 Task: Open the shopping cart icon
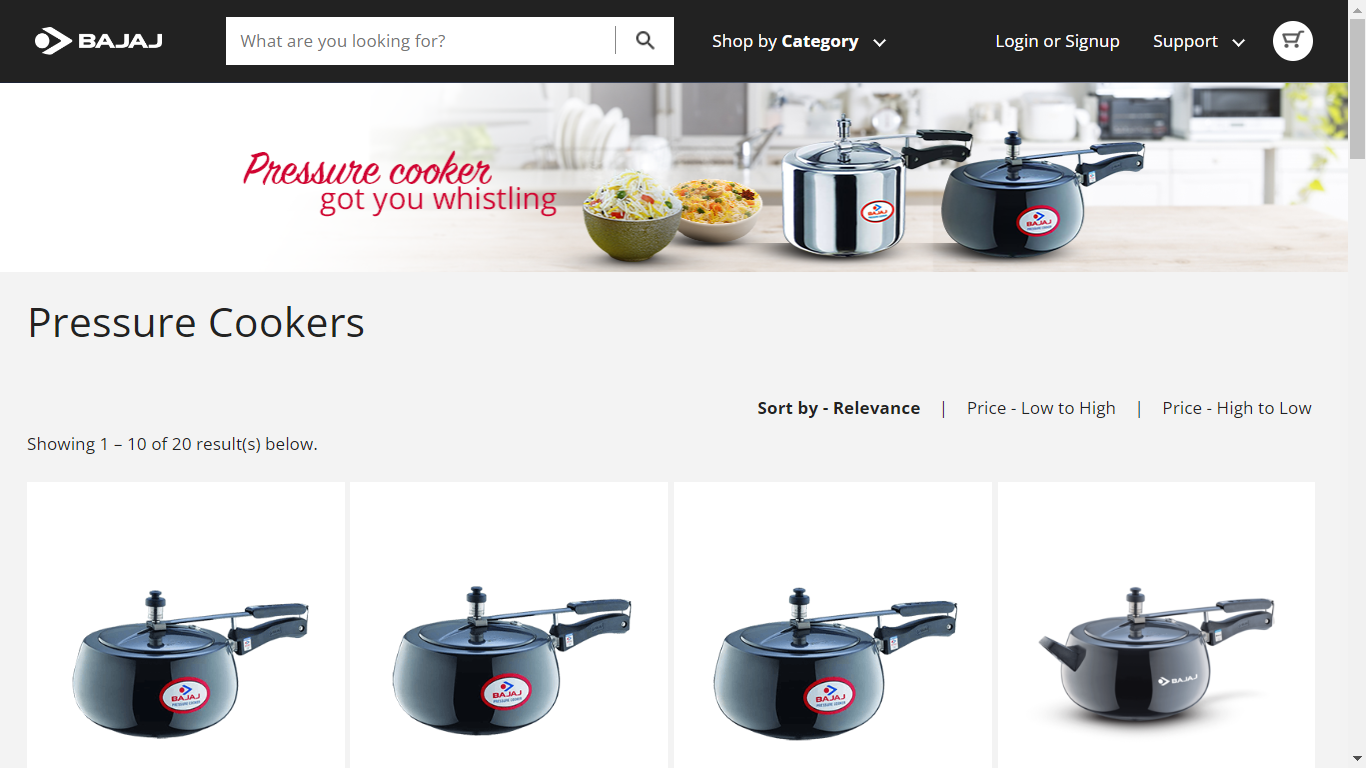tap(1292, 41)
